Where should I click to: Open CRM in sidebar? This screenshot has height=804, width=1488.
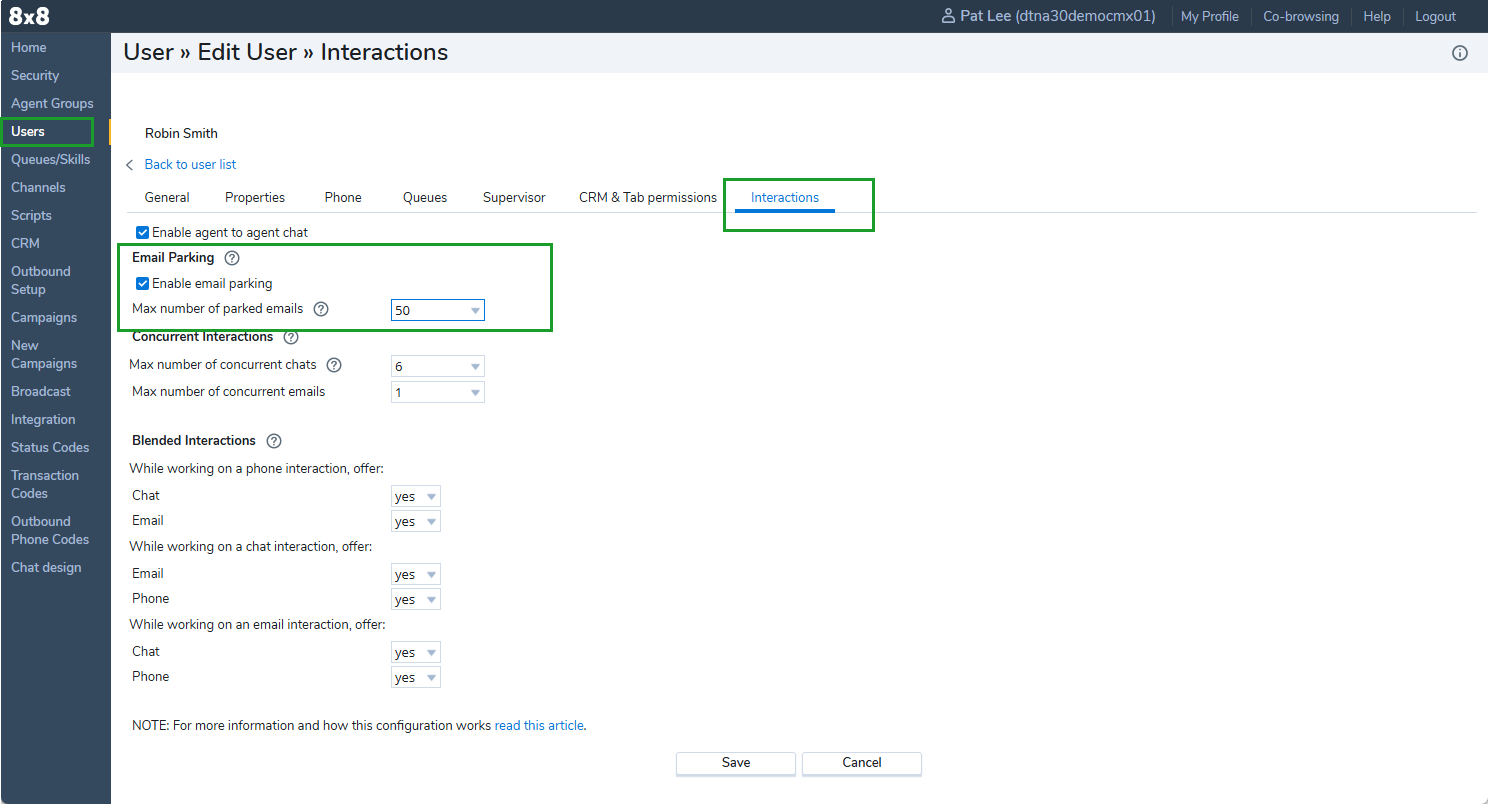point(25,244)
